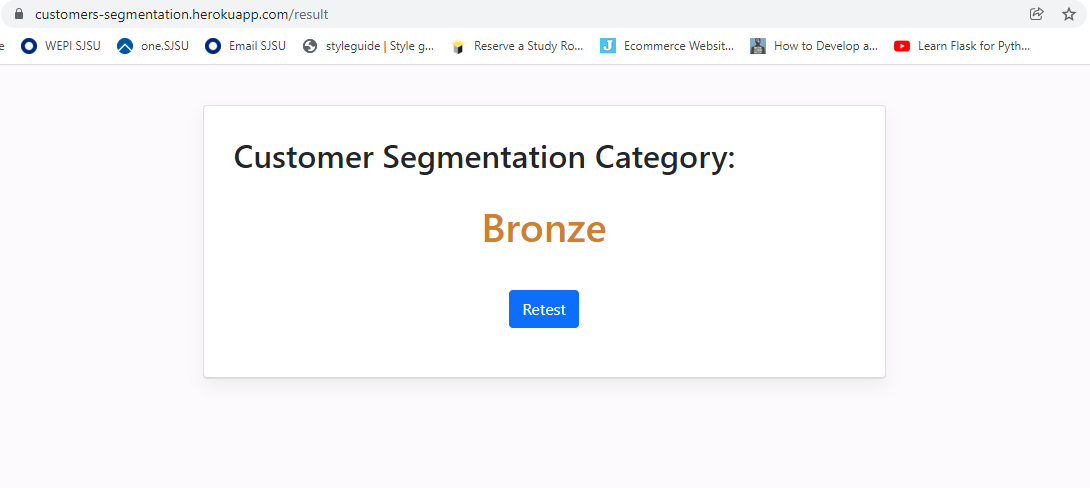
Task: Click the blue Retest button
Action: click(x=544, y=309)
